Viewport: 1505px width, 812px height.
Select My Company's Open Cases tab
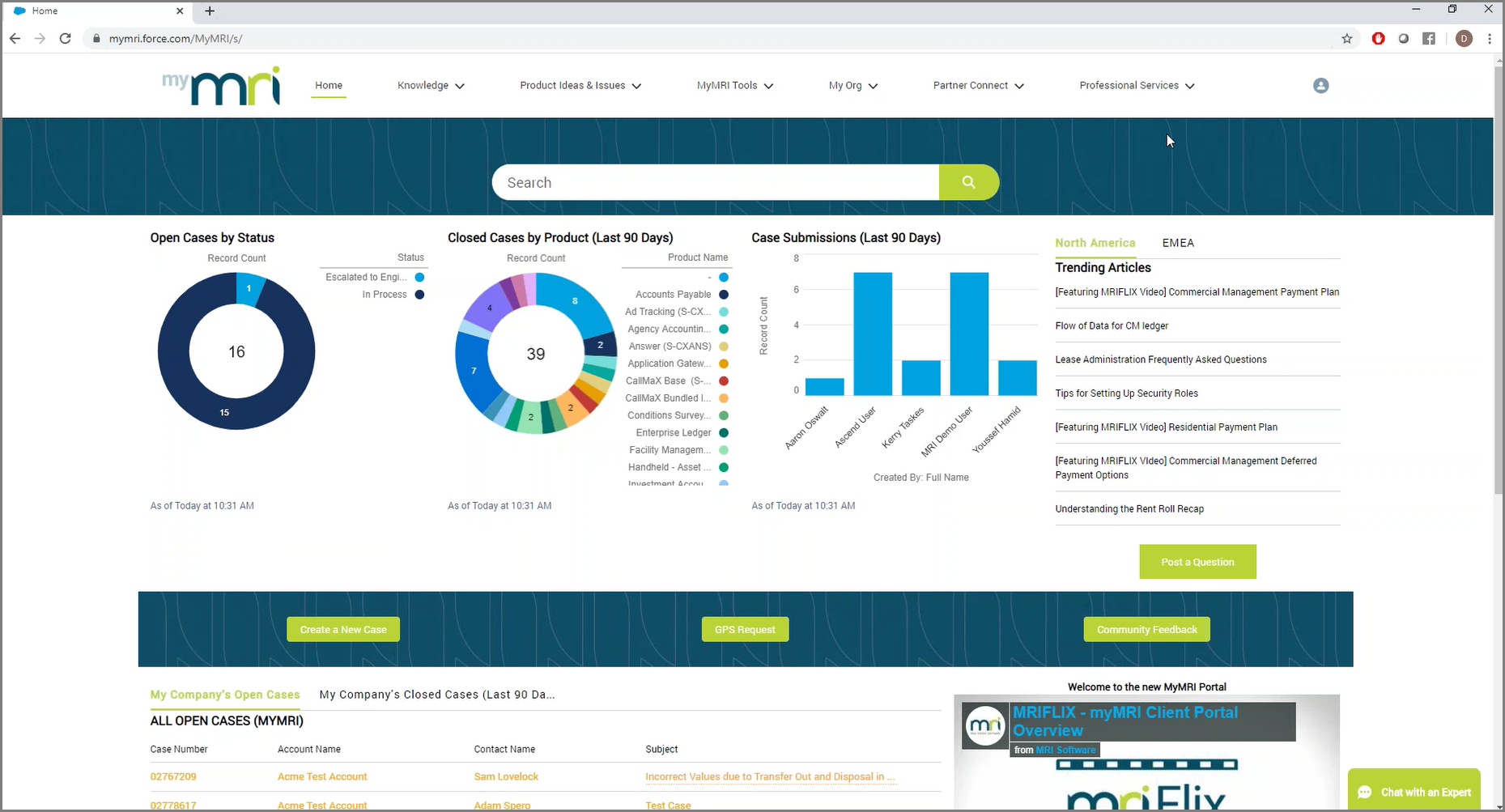pos(225,695)
